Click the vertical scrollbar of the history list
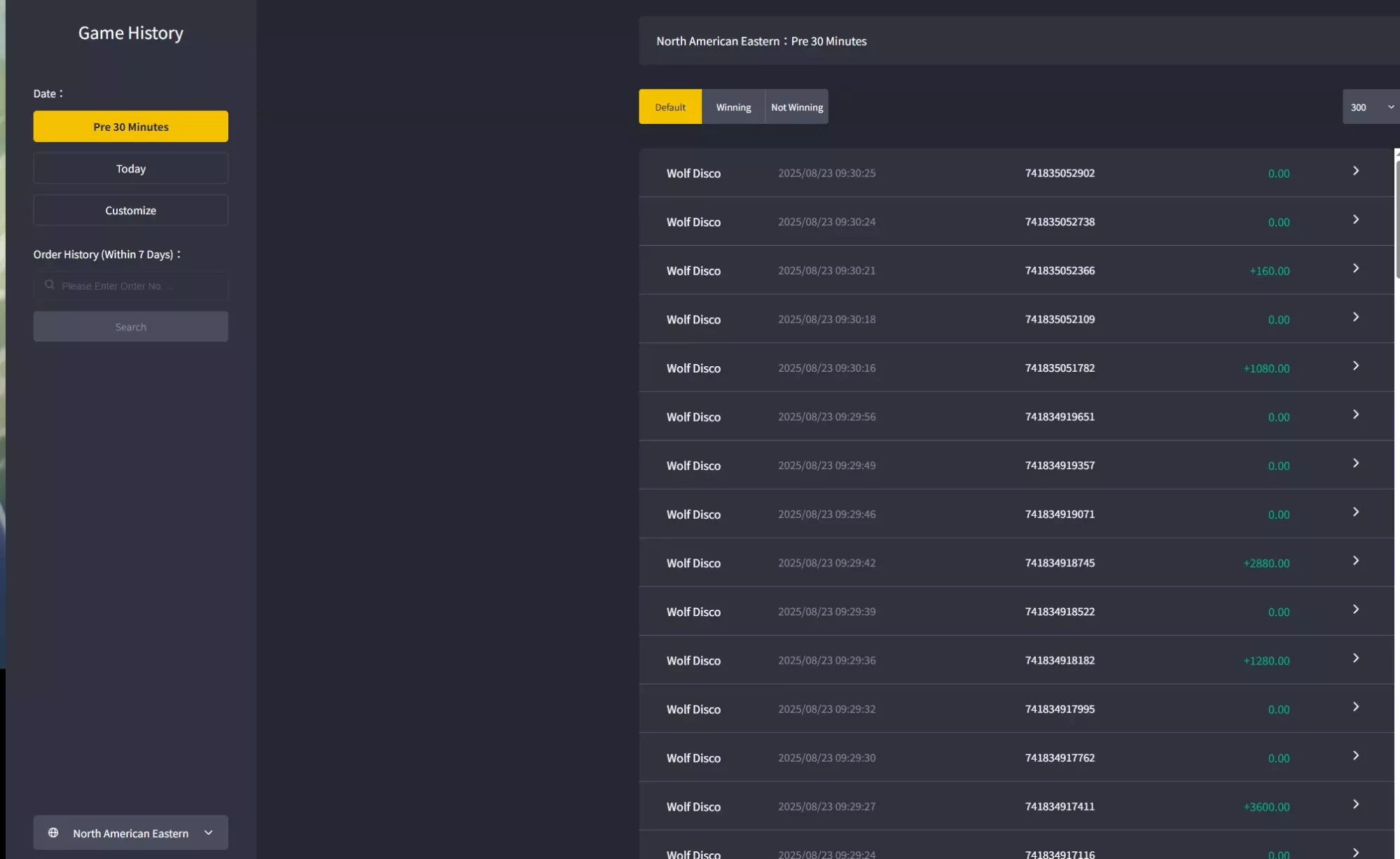 (1397, 219)
